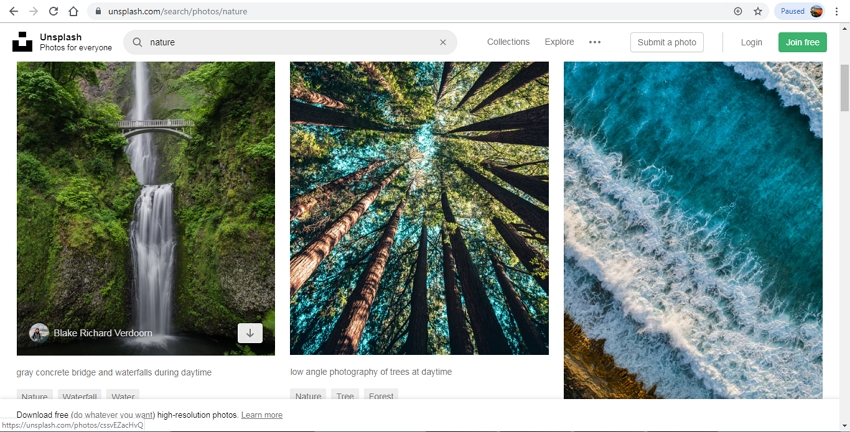Open browser home page

pos(73,11)
